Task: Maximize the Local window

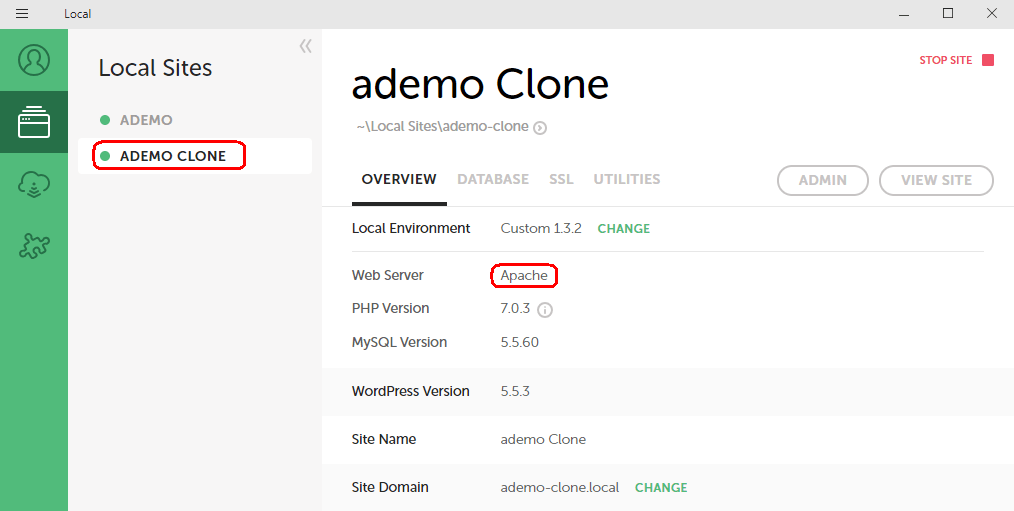Action: click(947, 14)
